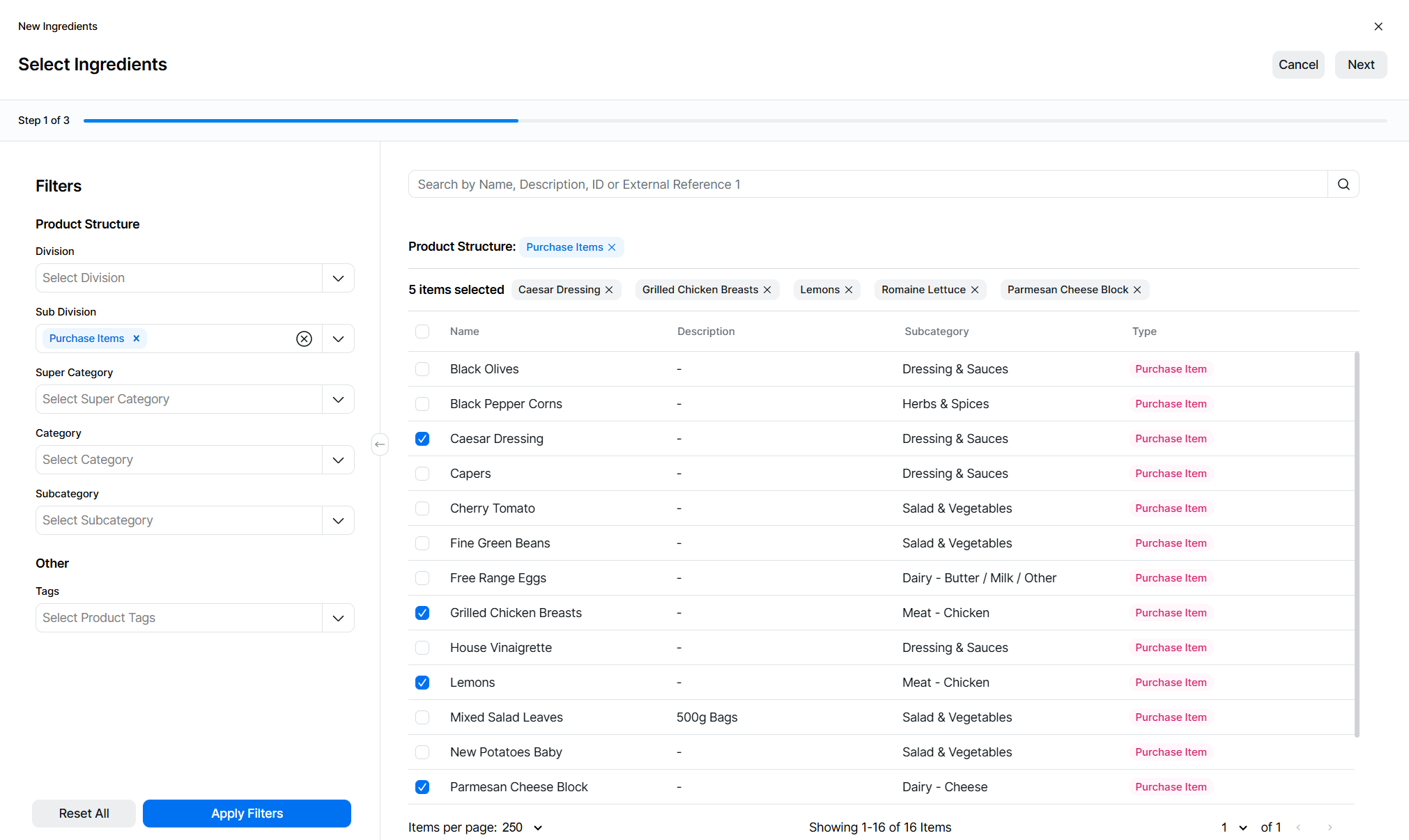Remove Caesar Dressing chip from selection
1409x840 pixels.
pos(609,290)
